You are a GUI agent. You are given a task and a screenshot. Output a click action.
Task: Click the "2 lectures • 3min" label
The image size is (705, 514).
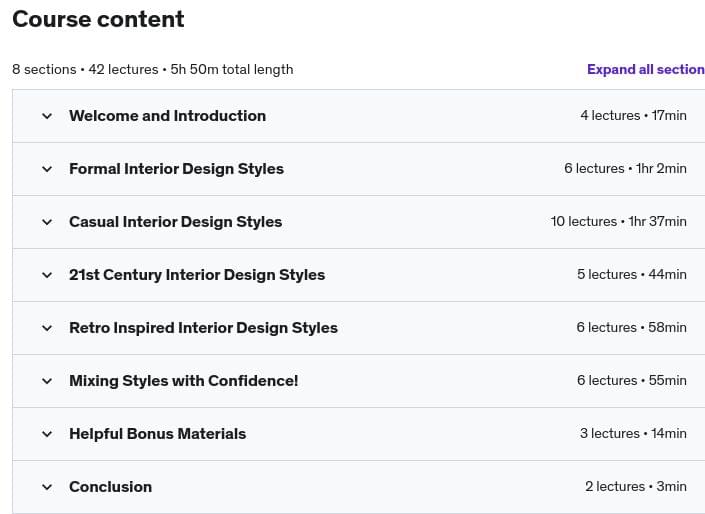click(x=635, y=487)
